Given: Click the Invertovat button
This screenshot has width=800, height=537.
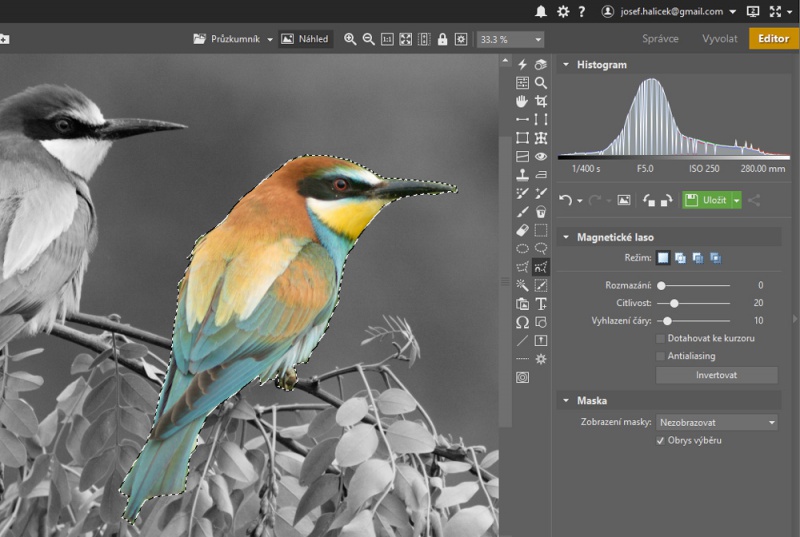Looking at the screenshot, I should click(716, 375).
